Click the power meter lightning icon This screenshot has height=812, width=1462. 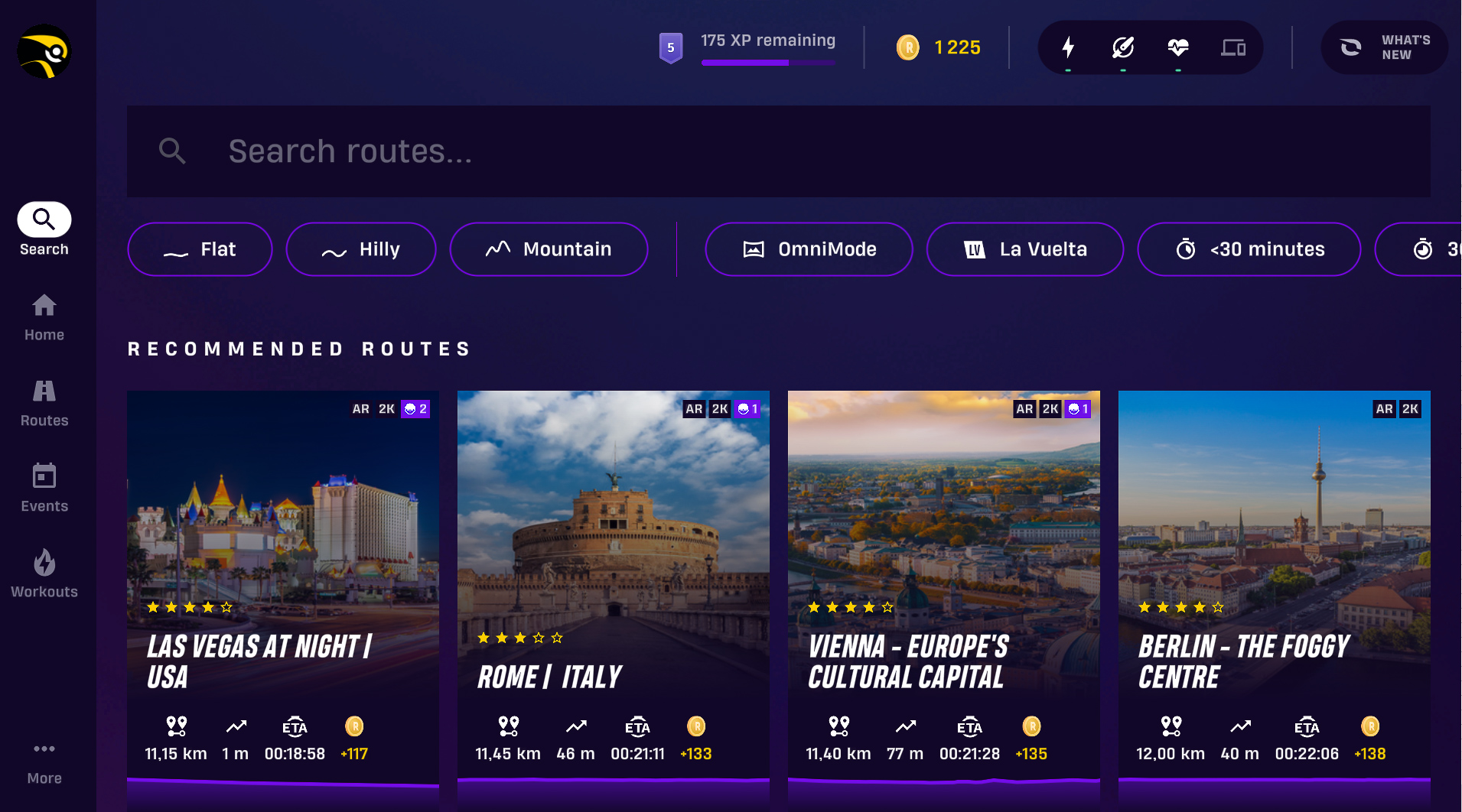1068,47
